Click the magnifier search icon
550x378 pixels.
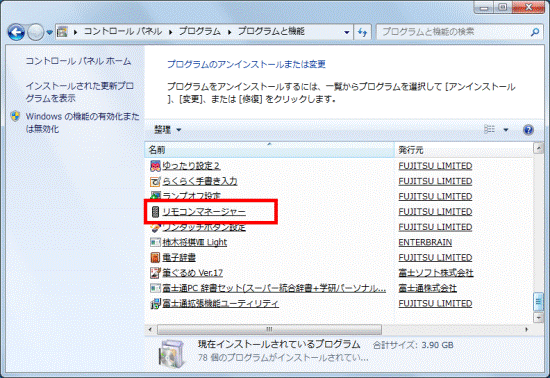point(535,32)
